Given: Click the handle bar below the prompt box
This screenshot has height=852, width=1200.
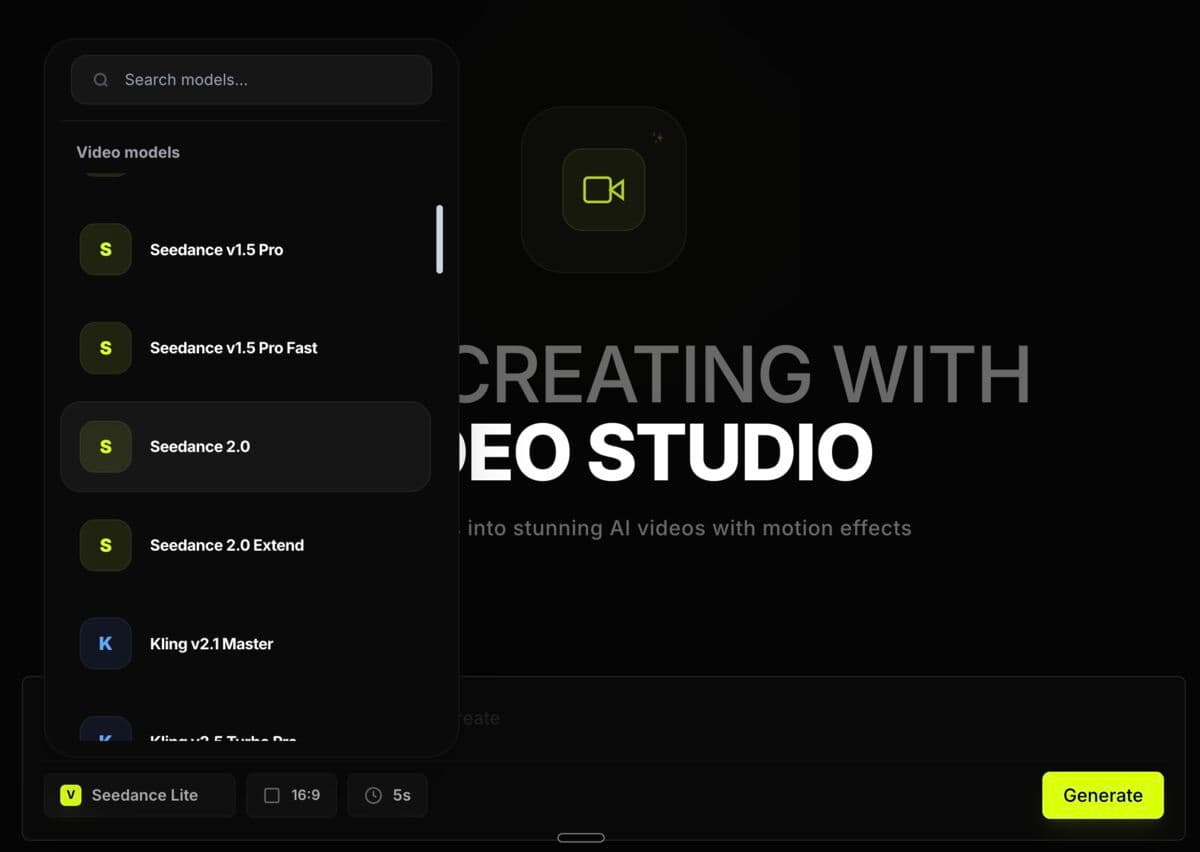Looking at the screenshot, I should point(581,837).
